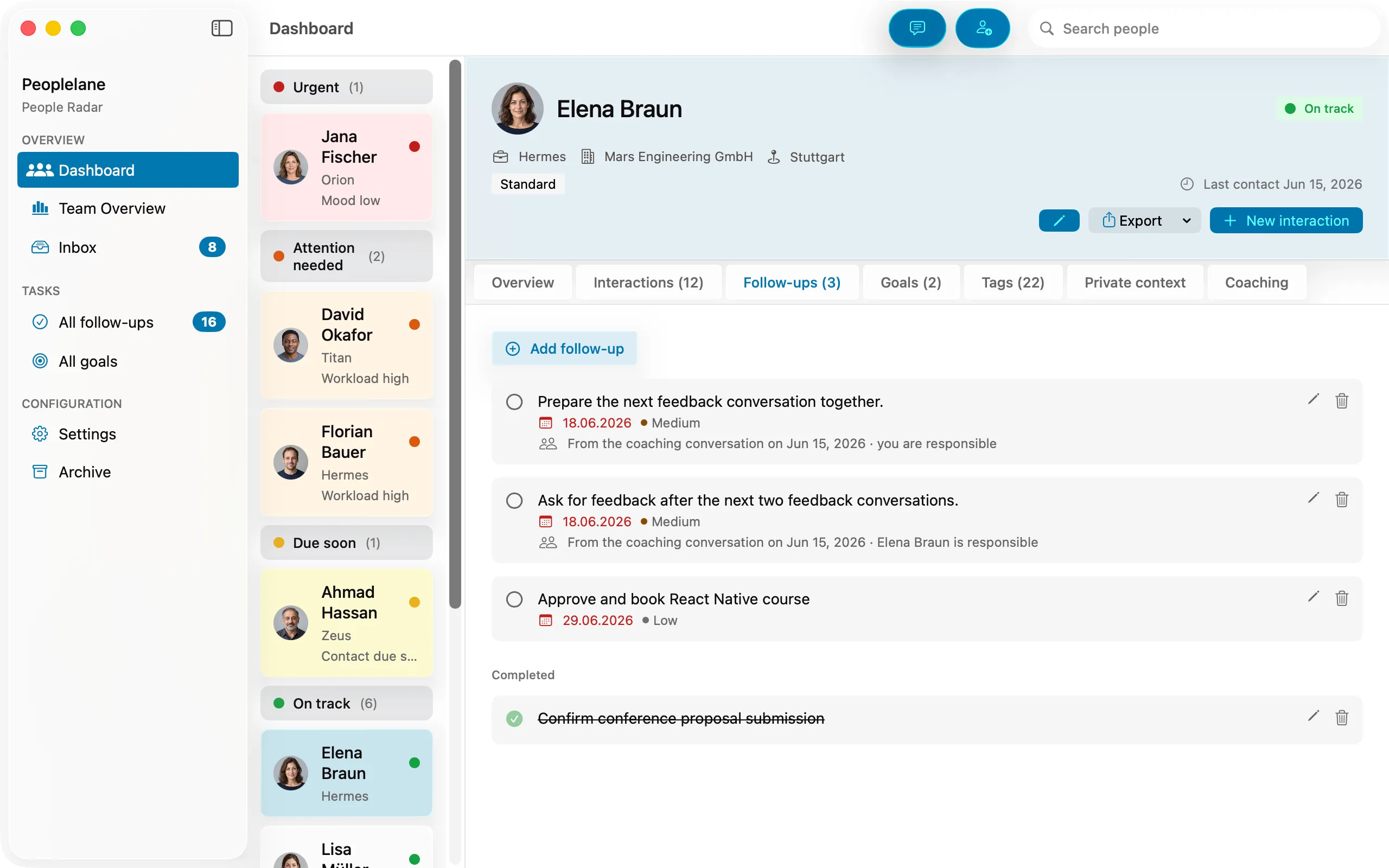Viewport: 1389px width, 868px height.
Task: Open the Goals (2) tab
Action: [910, 283]
